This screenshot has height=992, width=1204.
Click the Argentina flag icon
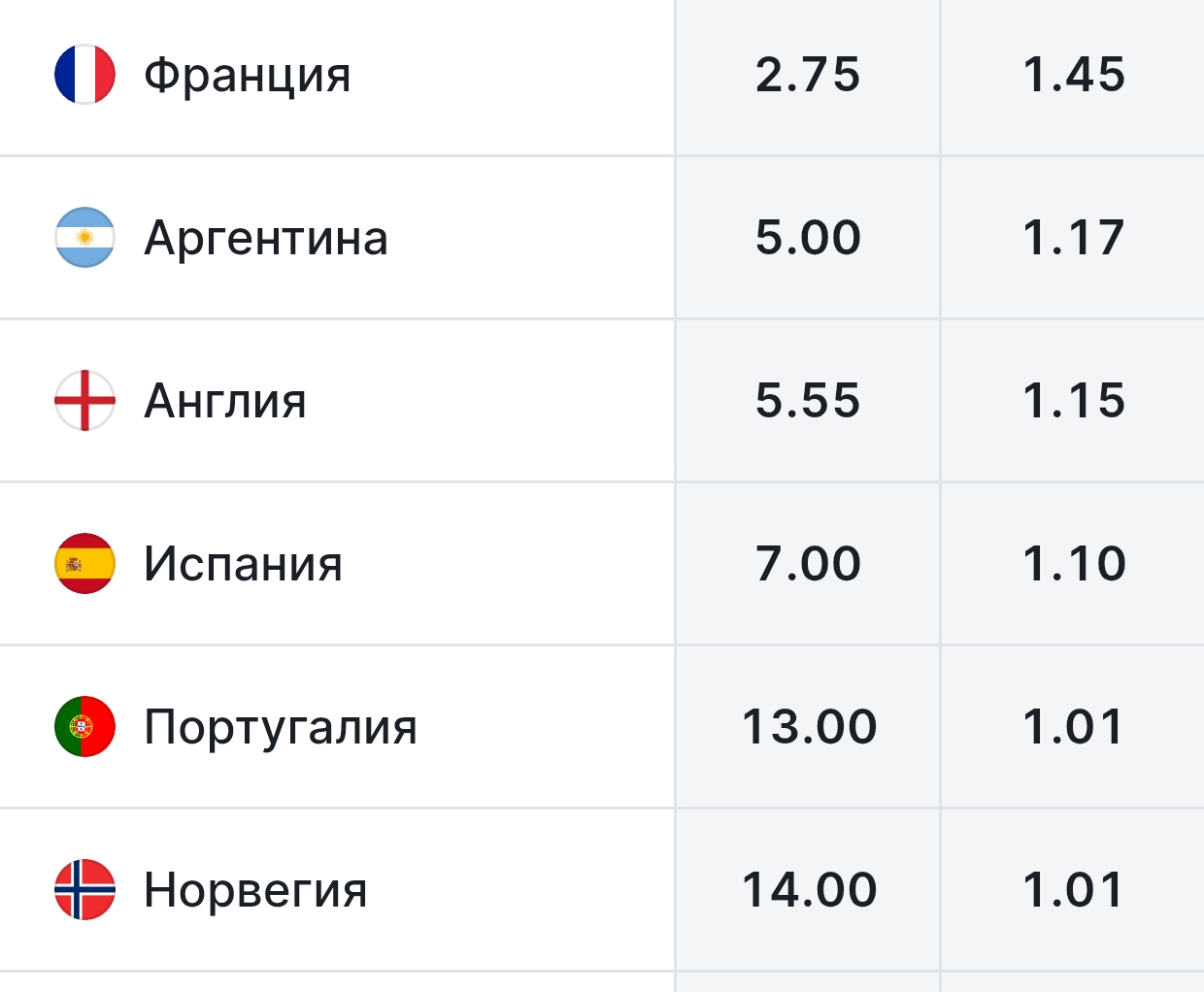(x=84, y=237)
